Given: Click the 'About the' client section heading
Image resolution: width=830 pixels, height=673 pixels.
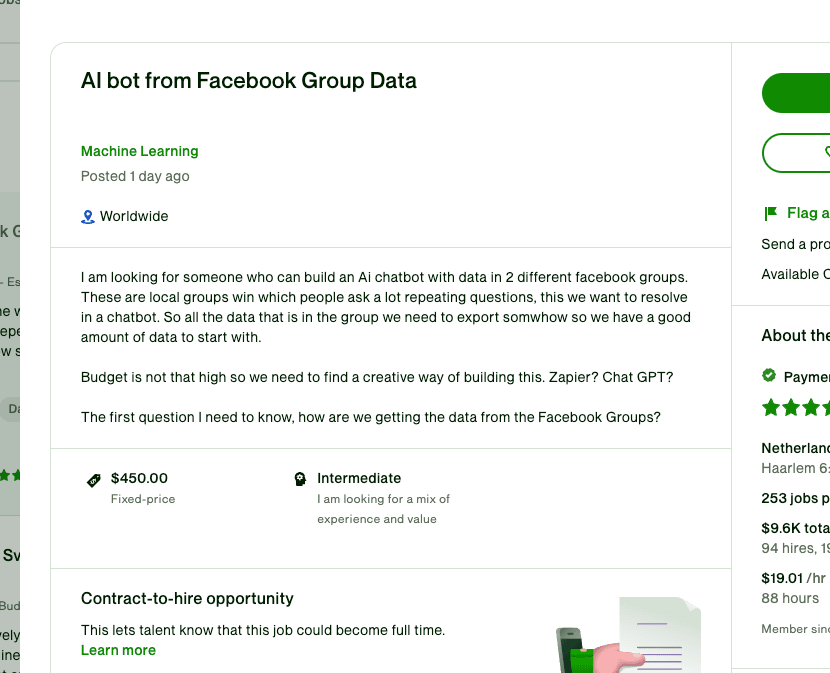Looking at the screenshot, I should click(x=795, y=335).
